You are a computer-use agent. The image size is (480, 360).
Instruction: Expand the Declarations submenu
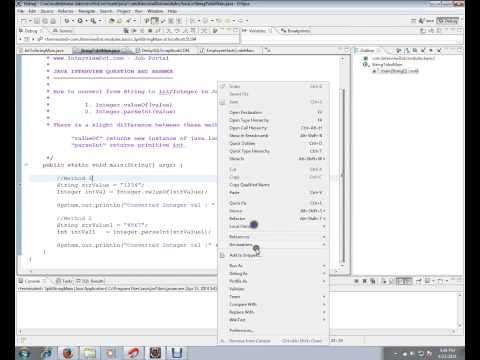point(273,245)
